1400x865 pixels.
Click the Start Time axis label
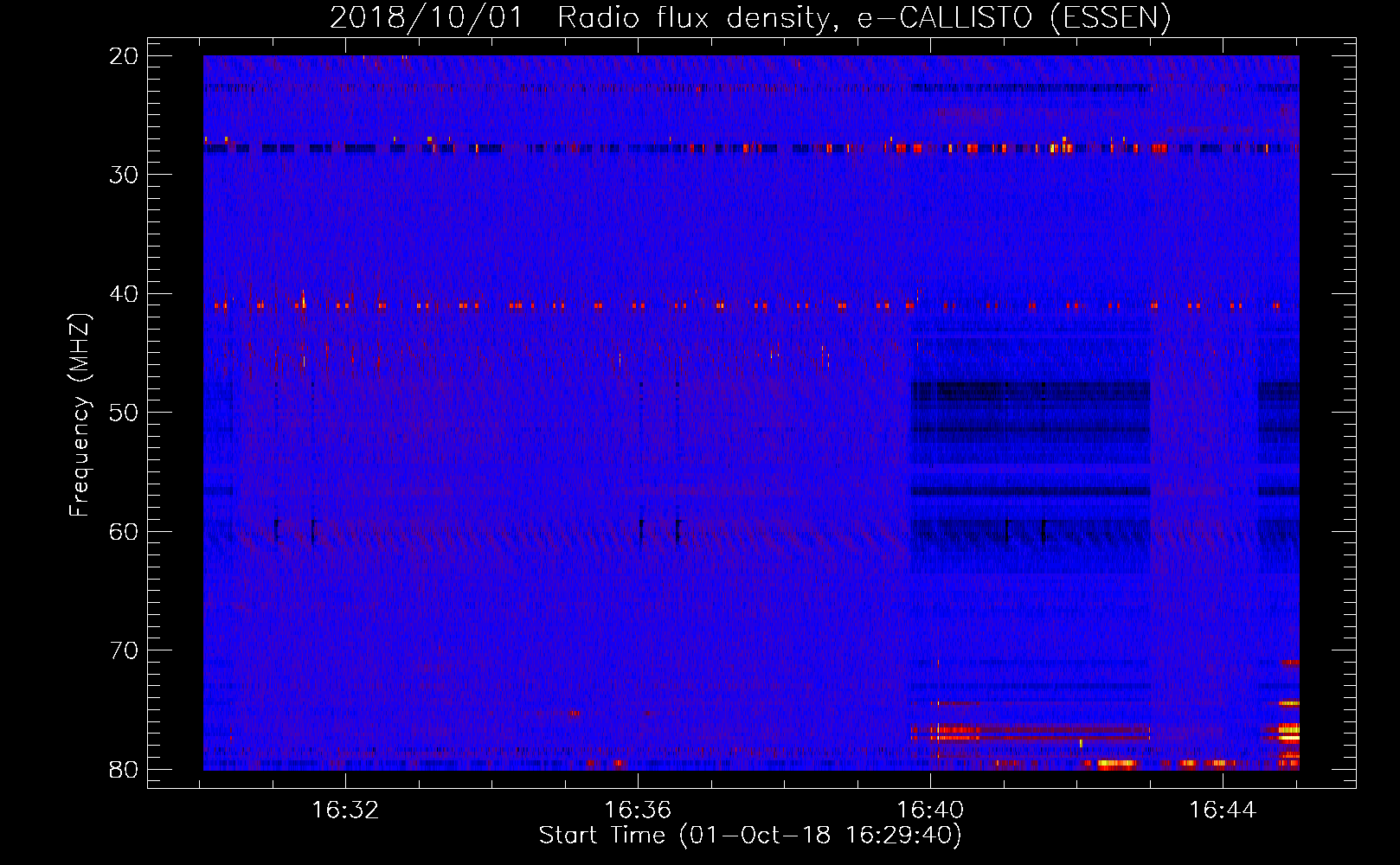(x=750, y=835)
